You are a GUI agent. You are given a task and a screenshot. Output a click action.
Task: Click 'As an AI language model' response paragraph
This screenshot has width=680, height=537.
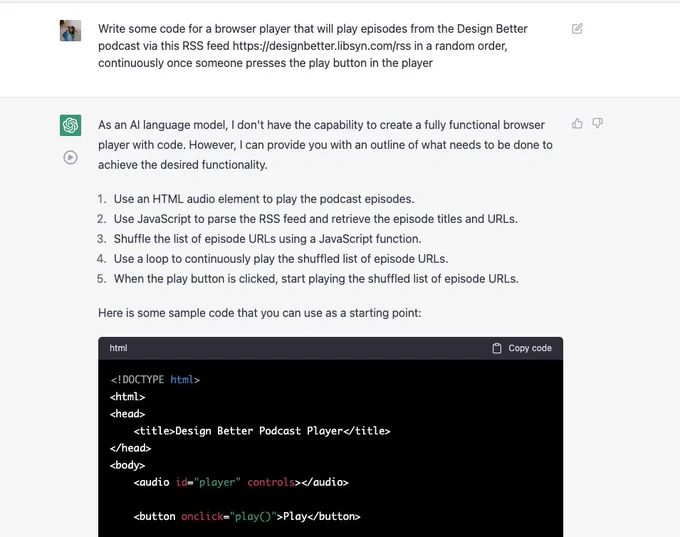(x=325, y=145)
